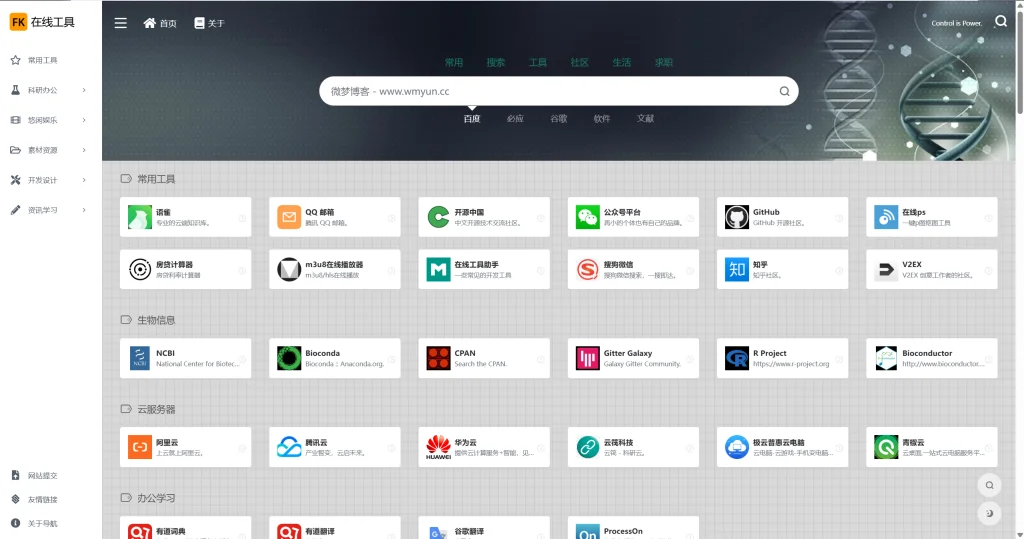Open the NCBI icon
Image resolution: width=1024 pixels, height=539 pixels.
click(140, 358)
